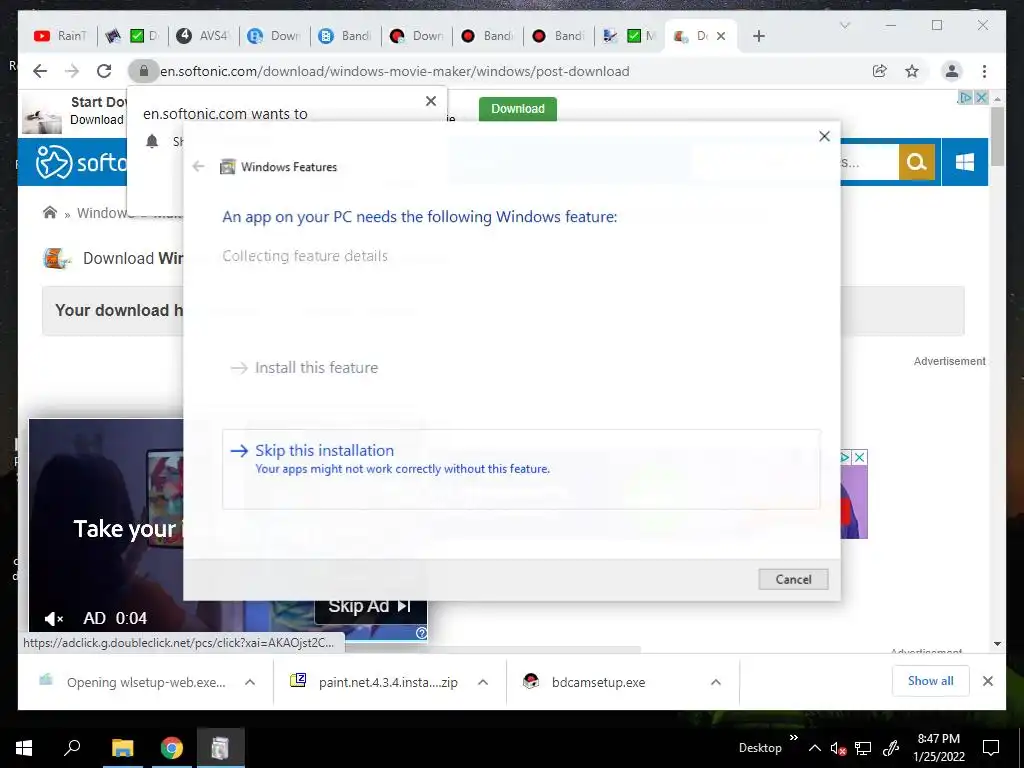Open the notification action center
The image size is (1024, 768).
click(x=991, y=748)
